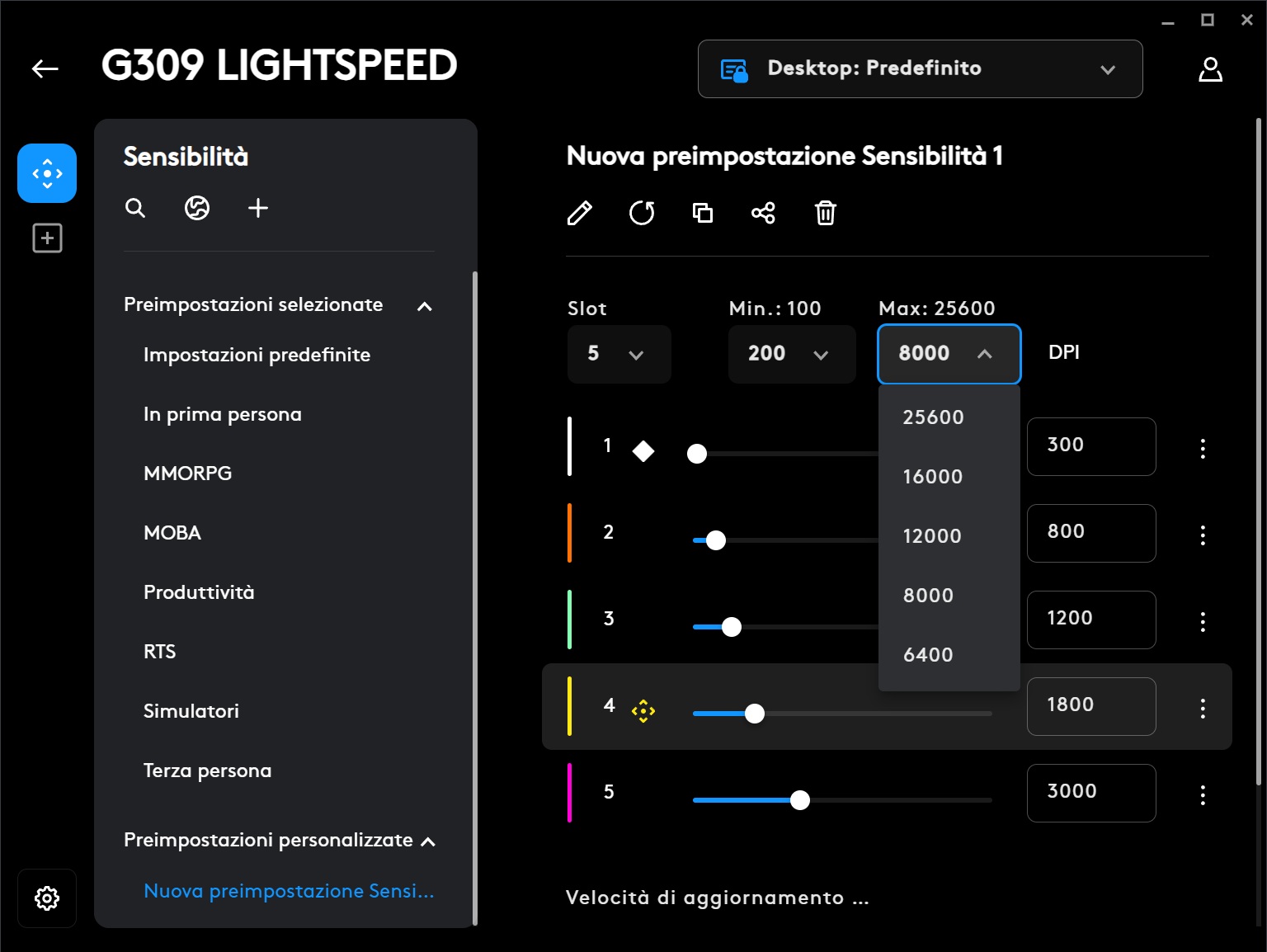Open the minimum DPI dropdown showing 200
1267x952 pixels.
[x=792, y=354]
